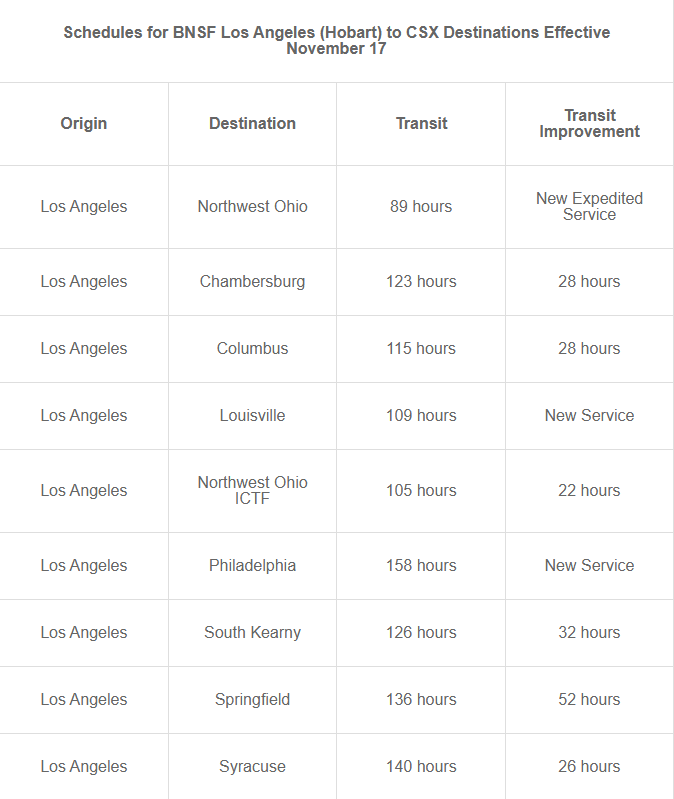The height and width of the screenshot is (799, 674).
Task: Click the table title about BNSF schedules
Action: [336, 40]
